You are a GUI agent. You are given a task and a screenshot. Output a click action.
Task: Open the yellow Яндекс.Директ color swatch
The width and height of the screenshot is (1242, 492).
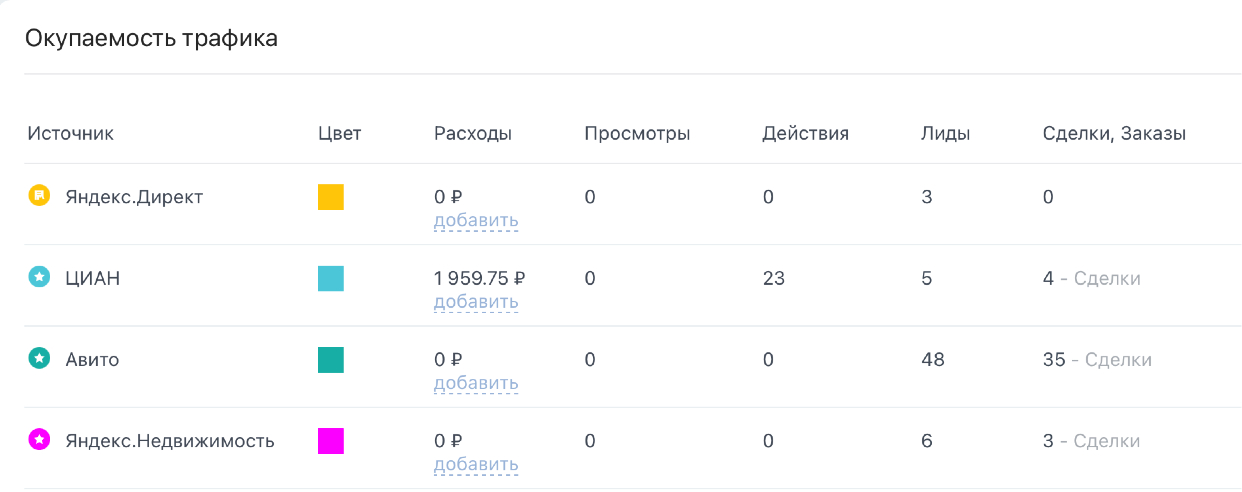(331, 197)
